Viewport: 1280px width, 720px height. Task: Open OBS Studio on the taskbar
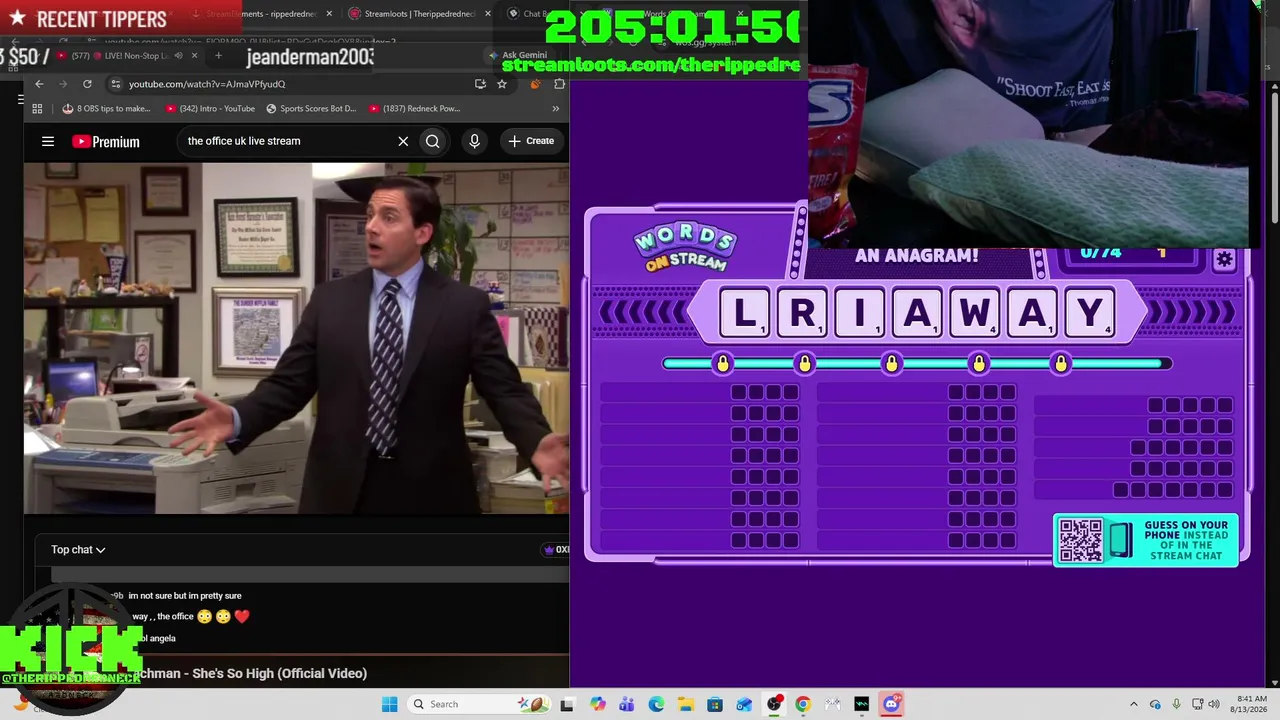point(774,704)
